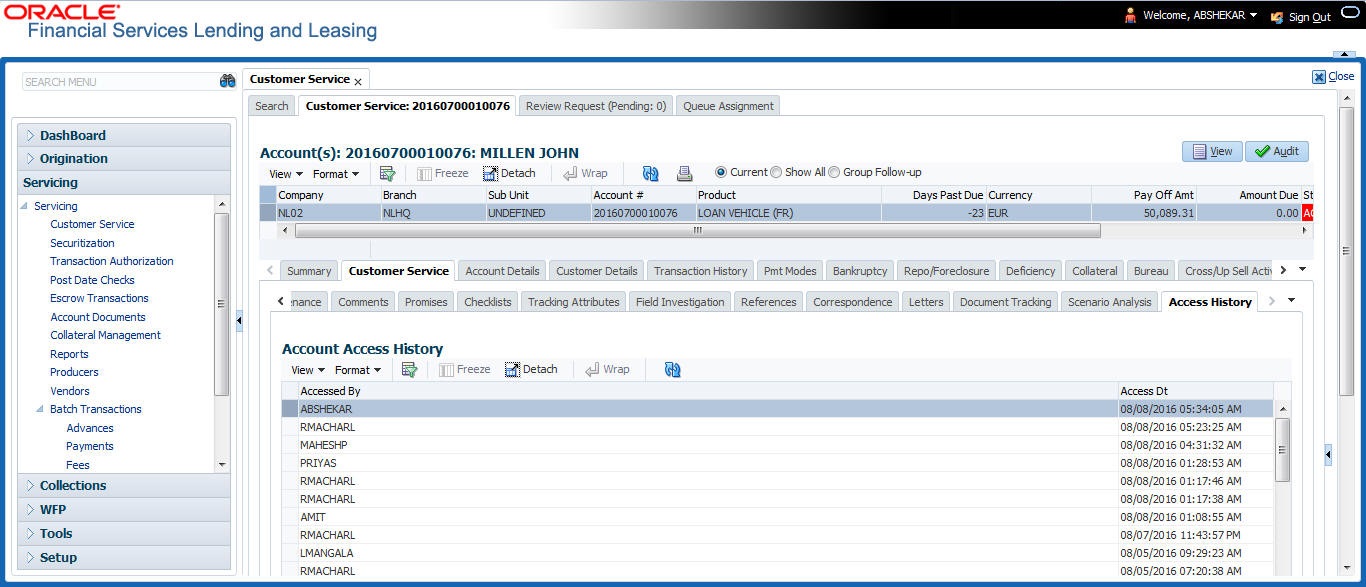Image resolution: width=1366 pixels, height=587 pixels.
Task: Open the Comments sub-tab
Action: (x=363, y=302)
